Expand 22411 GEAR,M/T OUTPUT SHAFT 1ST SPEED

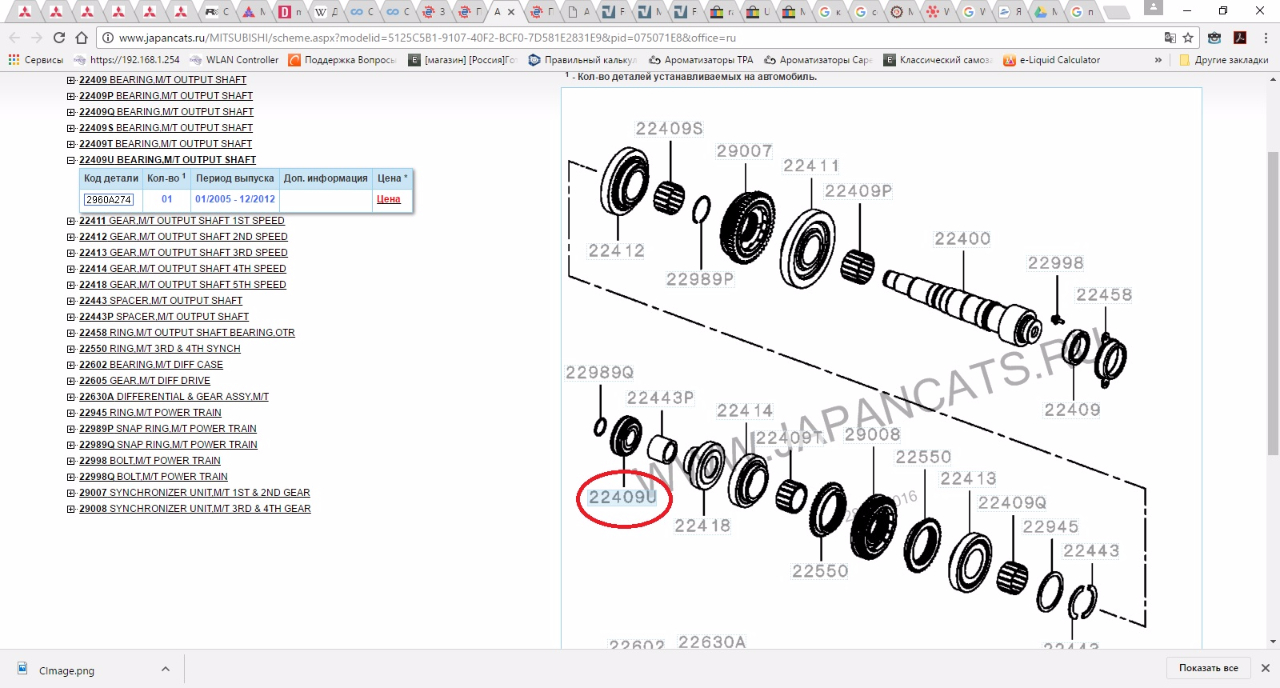coord(71,221)
